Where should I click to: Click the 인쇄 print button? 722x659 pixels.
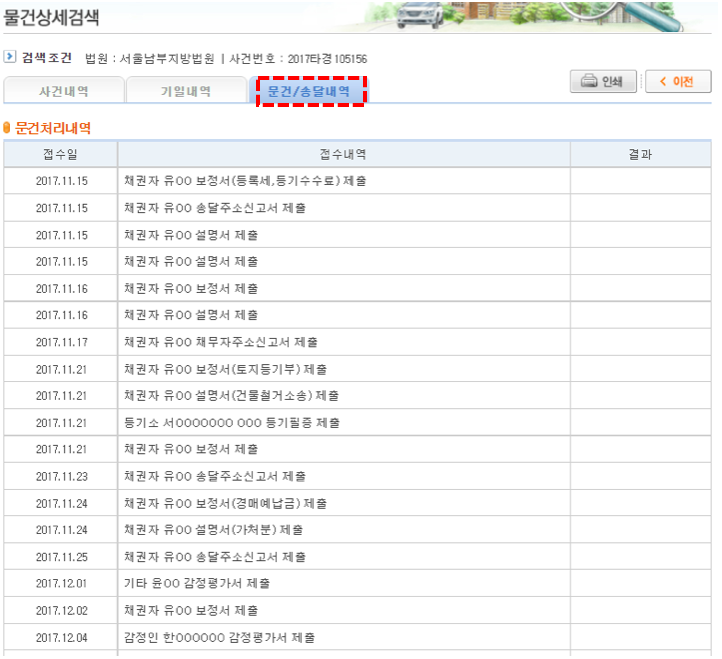[x=603, y=82]
